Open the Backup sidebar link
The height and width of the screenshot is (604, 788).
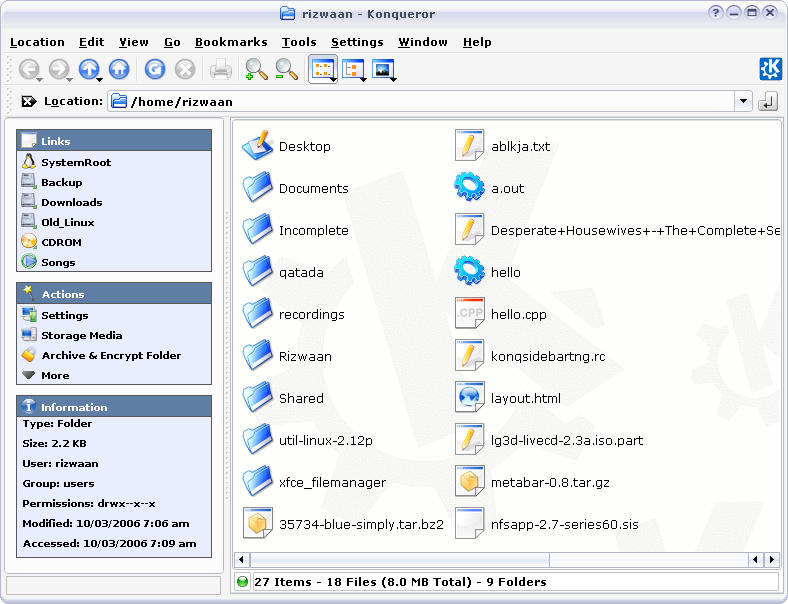coord(52,182)
